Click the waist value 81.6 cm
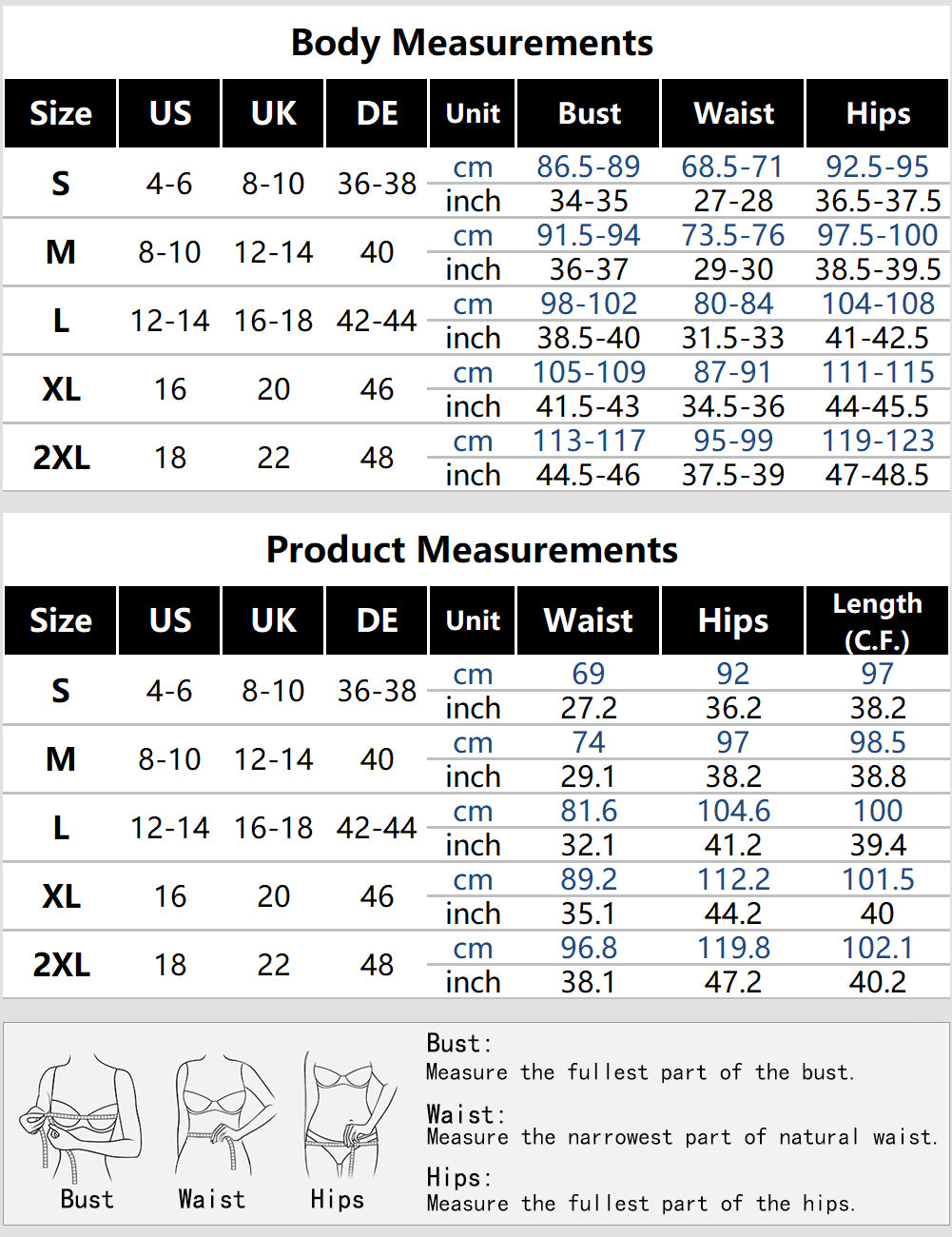 [x=589, y=811]
